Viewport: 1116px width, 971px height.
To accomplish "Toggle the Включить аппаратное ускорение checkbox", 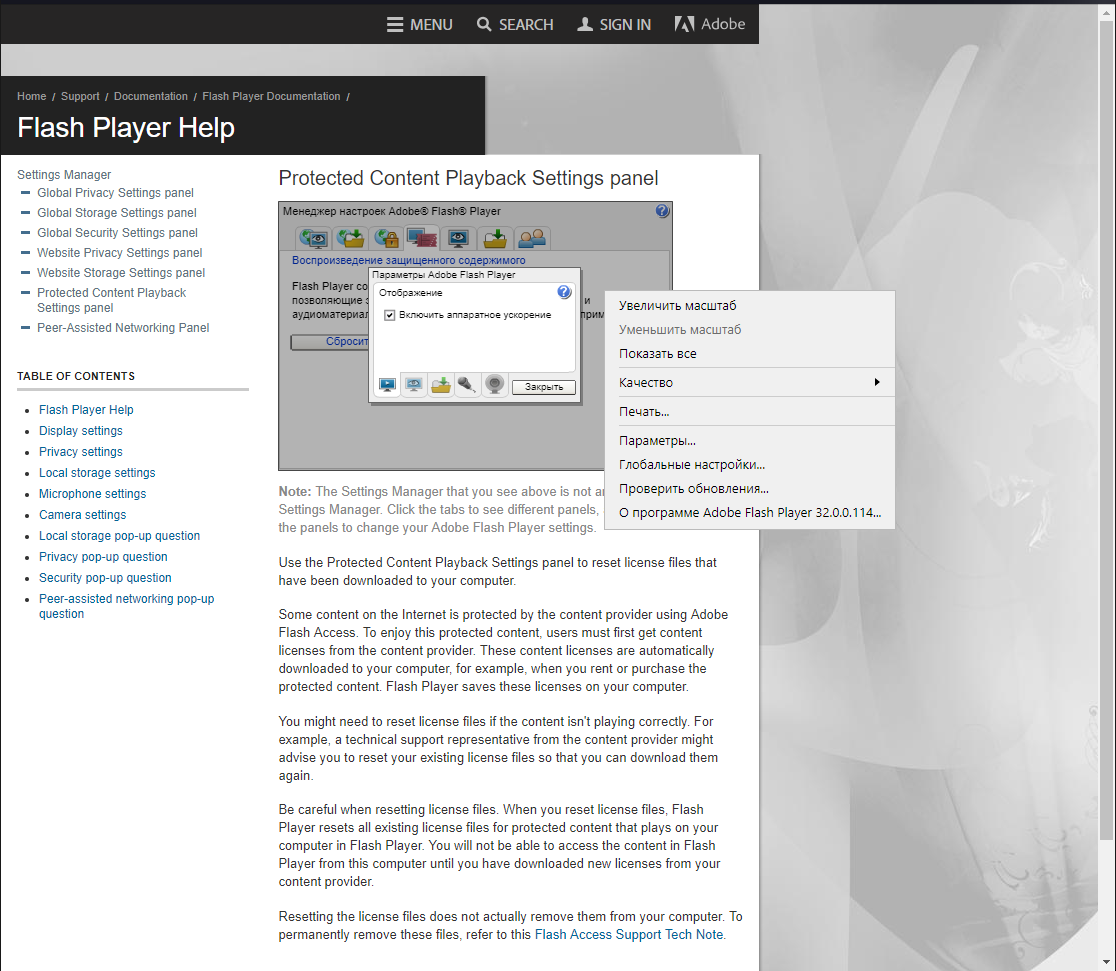I will [x=390, y=315].
